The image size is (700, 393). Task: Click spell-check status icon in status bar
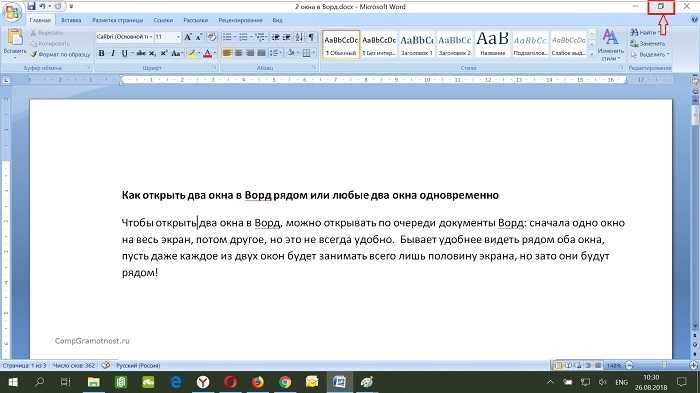click(106, 365)
